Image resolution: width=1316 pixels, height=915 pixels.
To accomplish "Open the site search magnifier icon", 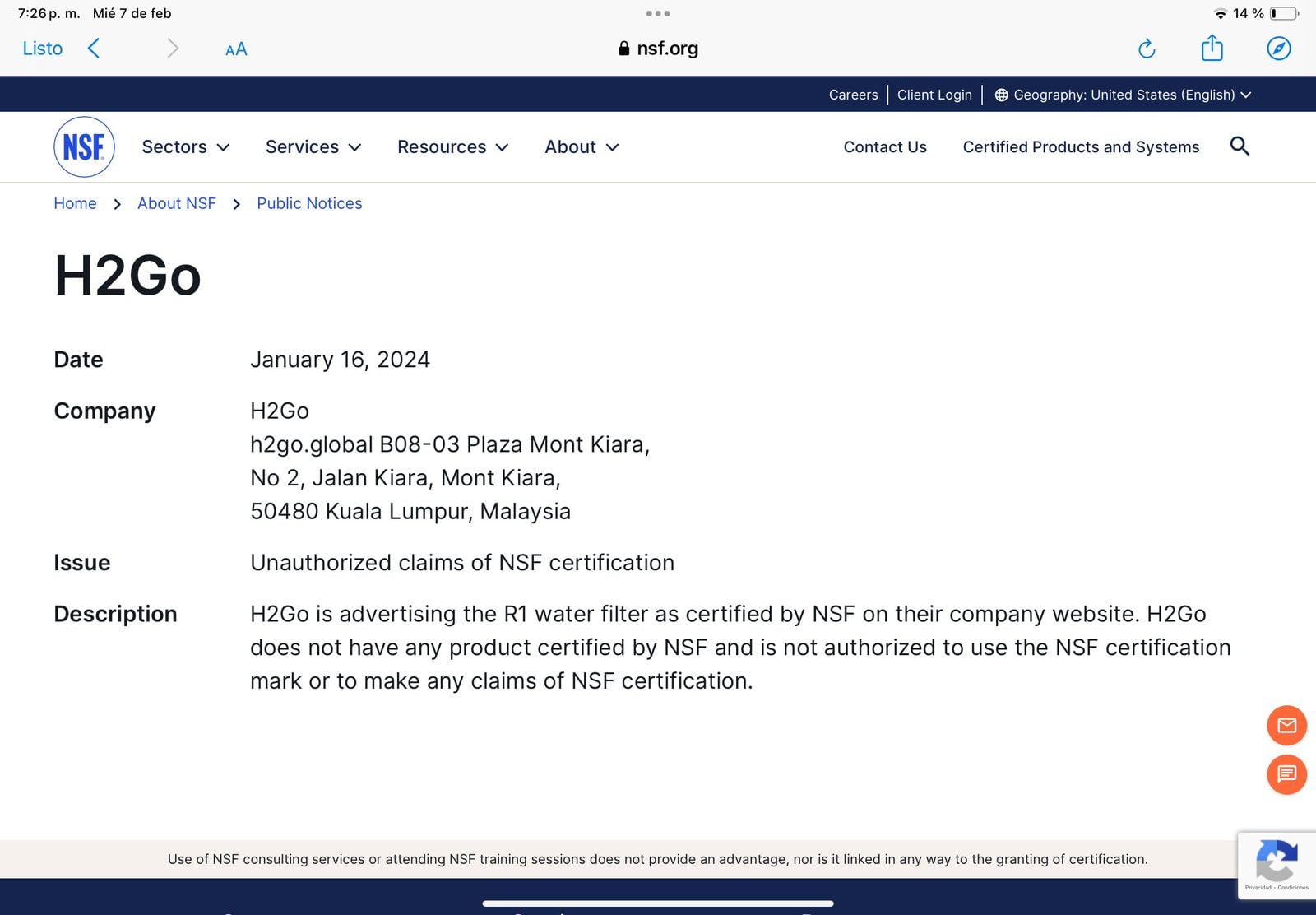I will point(1240,146).
